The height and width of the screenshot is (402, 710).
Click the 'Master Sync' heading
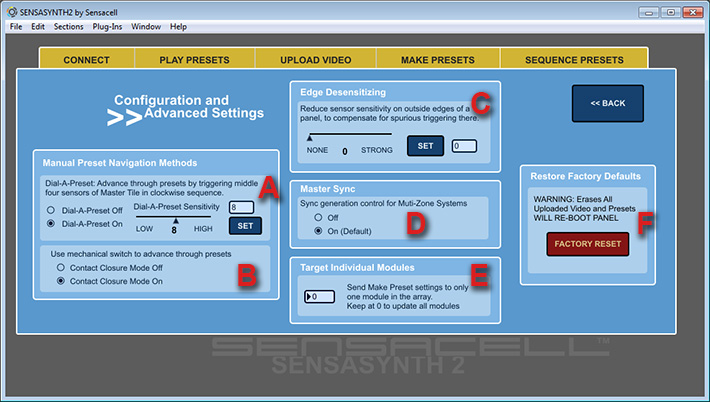click(327, 189)
